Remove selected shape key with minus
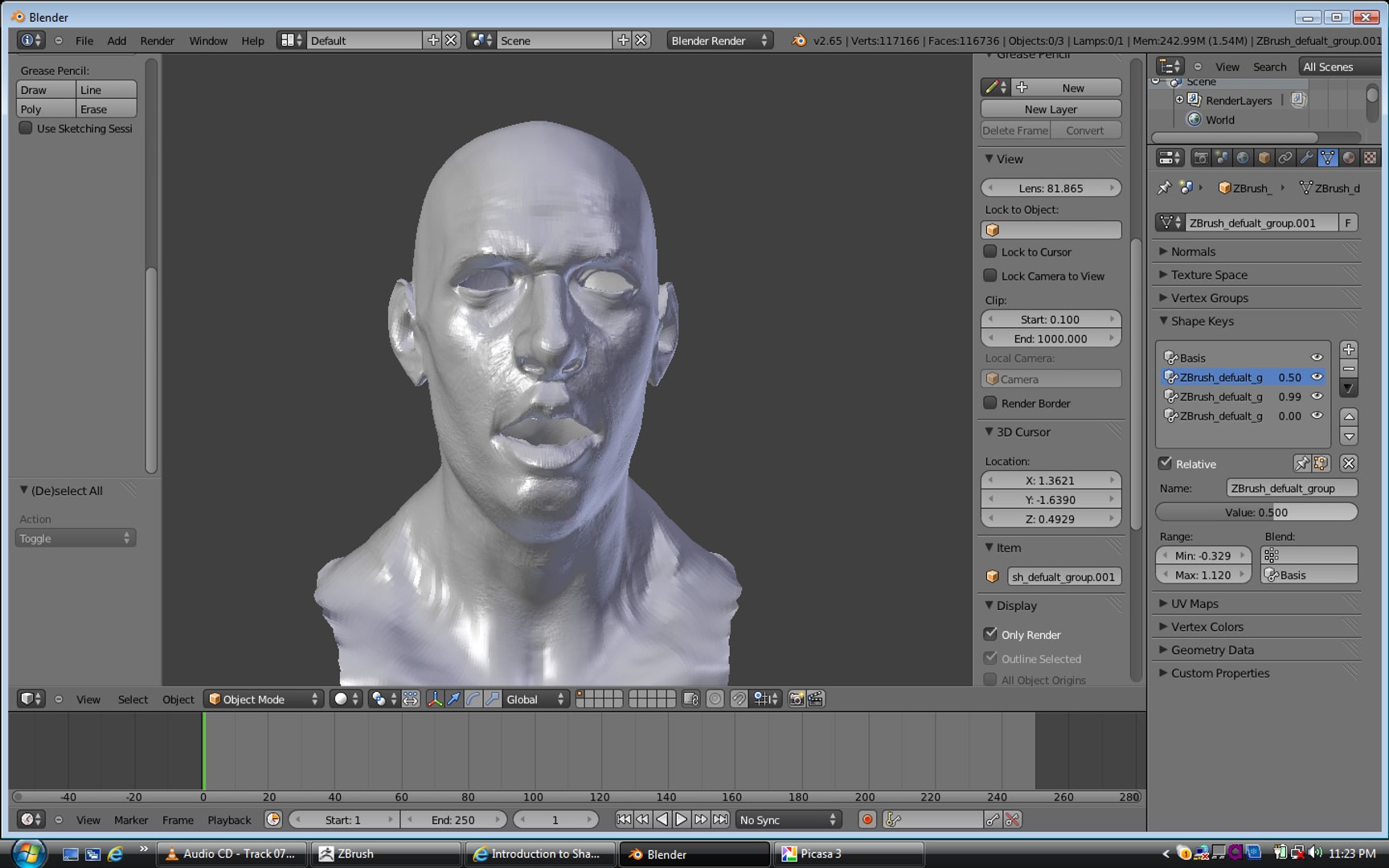 pyautogui.click(x=1349, y=369)
